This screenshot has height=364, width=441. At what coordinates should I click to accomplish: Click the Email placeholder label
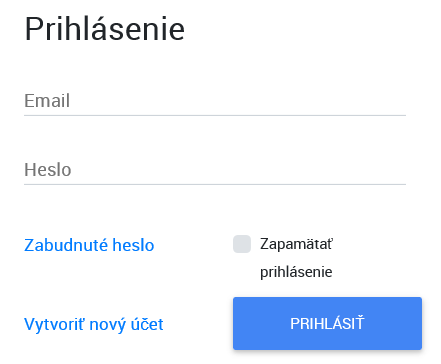point(47,101)
